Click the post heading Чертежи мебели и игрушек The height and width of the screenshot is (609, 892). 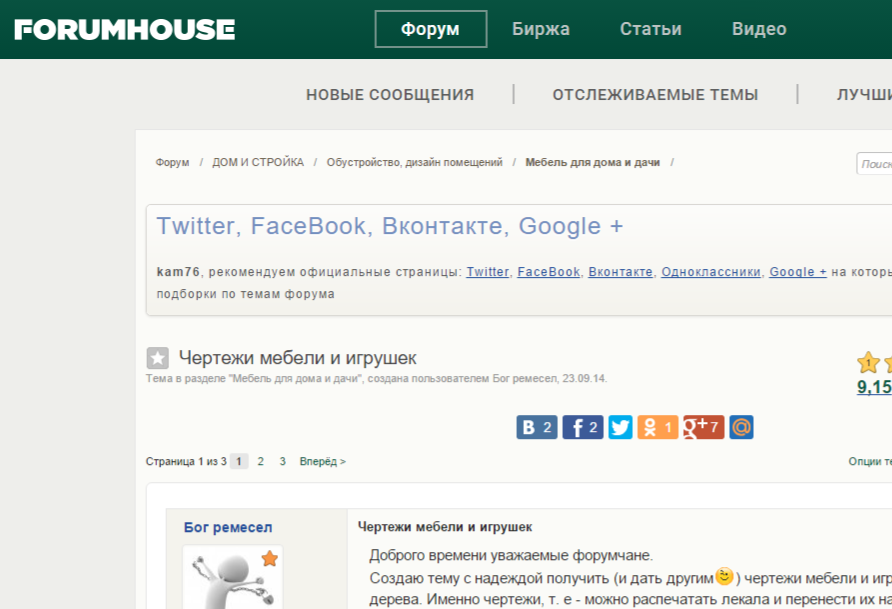[445, 527]
